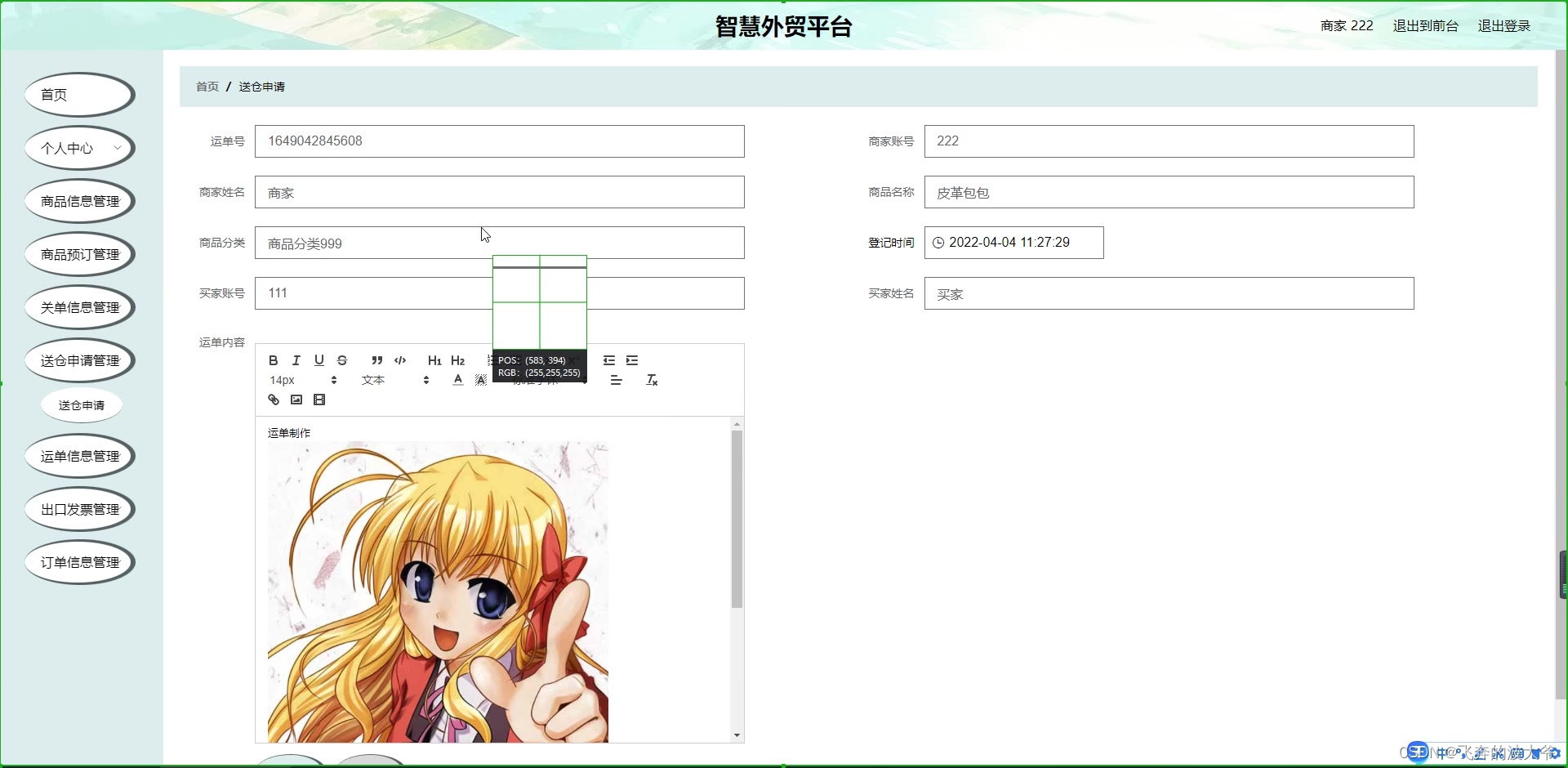
Task: Toggle strikethrough formatting in the editor
Action: pos(342,360)
